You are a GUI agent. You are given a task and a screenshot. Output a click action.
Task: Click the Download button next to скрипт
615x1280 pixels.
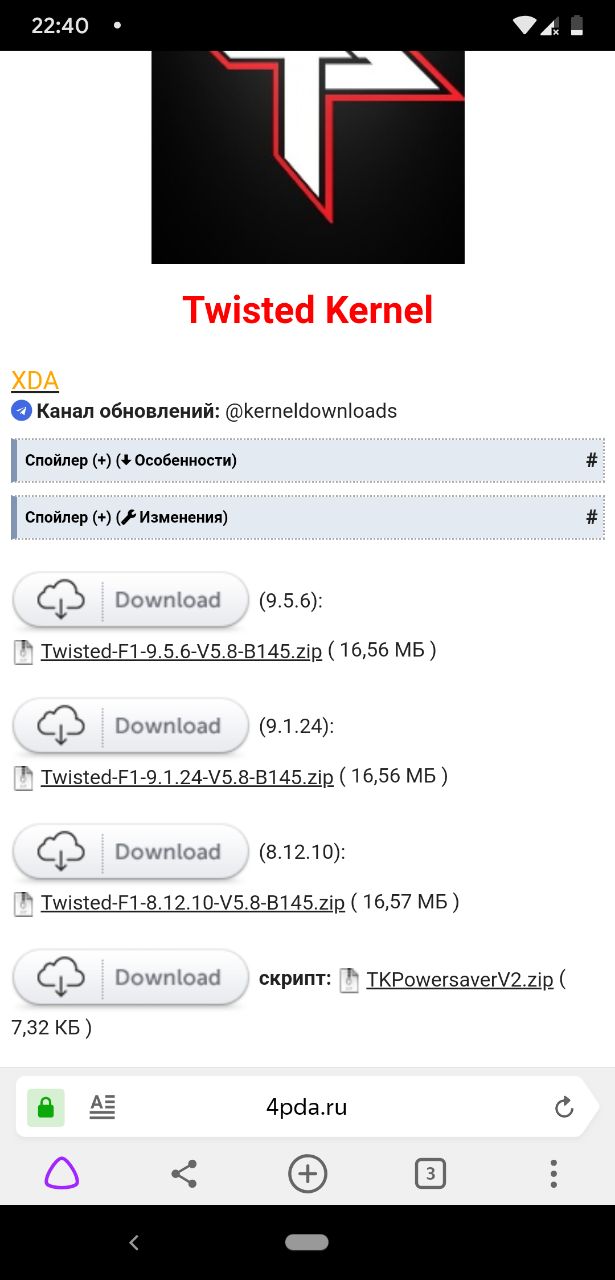[x=130, y=978]
